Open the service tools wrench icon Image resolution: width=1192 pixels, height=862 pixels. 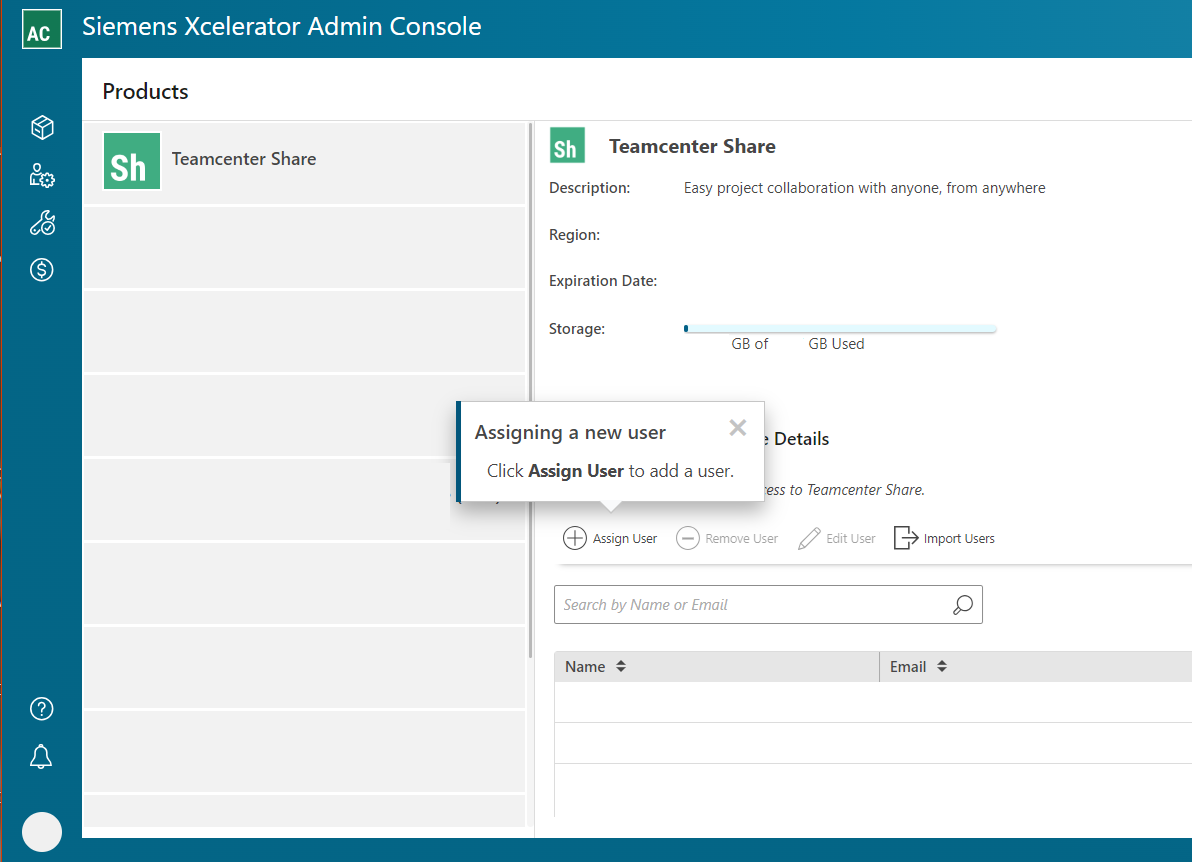41,222
